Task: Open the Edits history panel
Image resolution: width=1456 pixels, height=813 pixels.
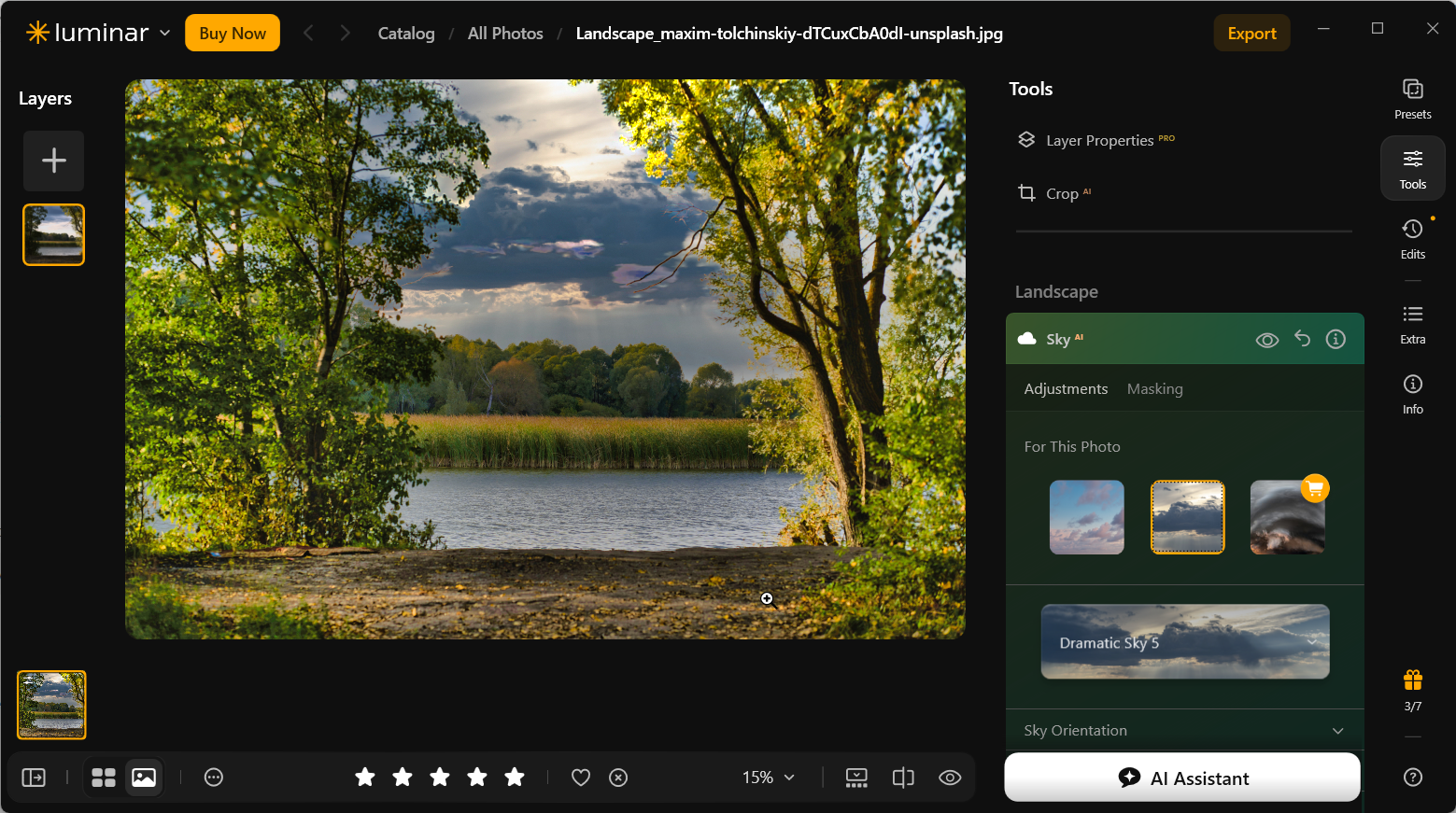Action: [x=1412, y=239]
